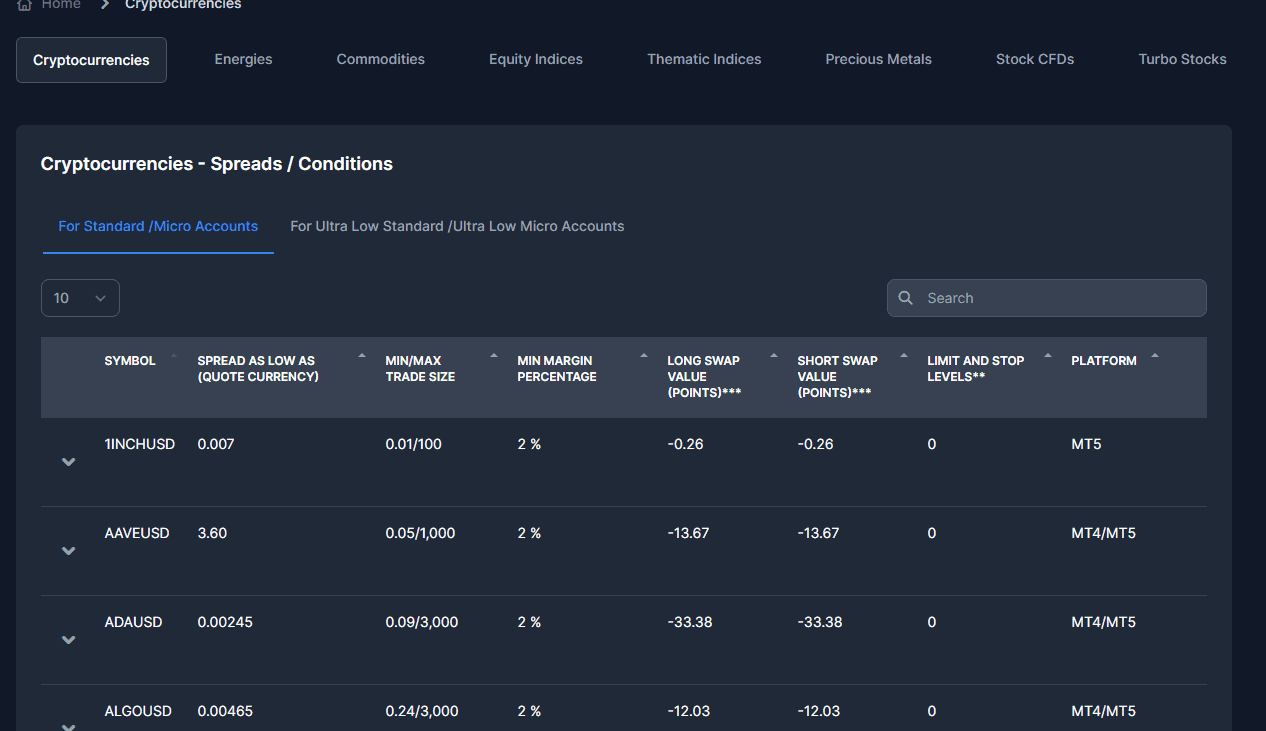Image resolution: width=1266 pixels, height=731 pixels.
Task: Click the Home breadcrumb link
Action: [x=61, y=5]
